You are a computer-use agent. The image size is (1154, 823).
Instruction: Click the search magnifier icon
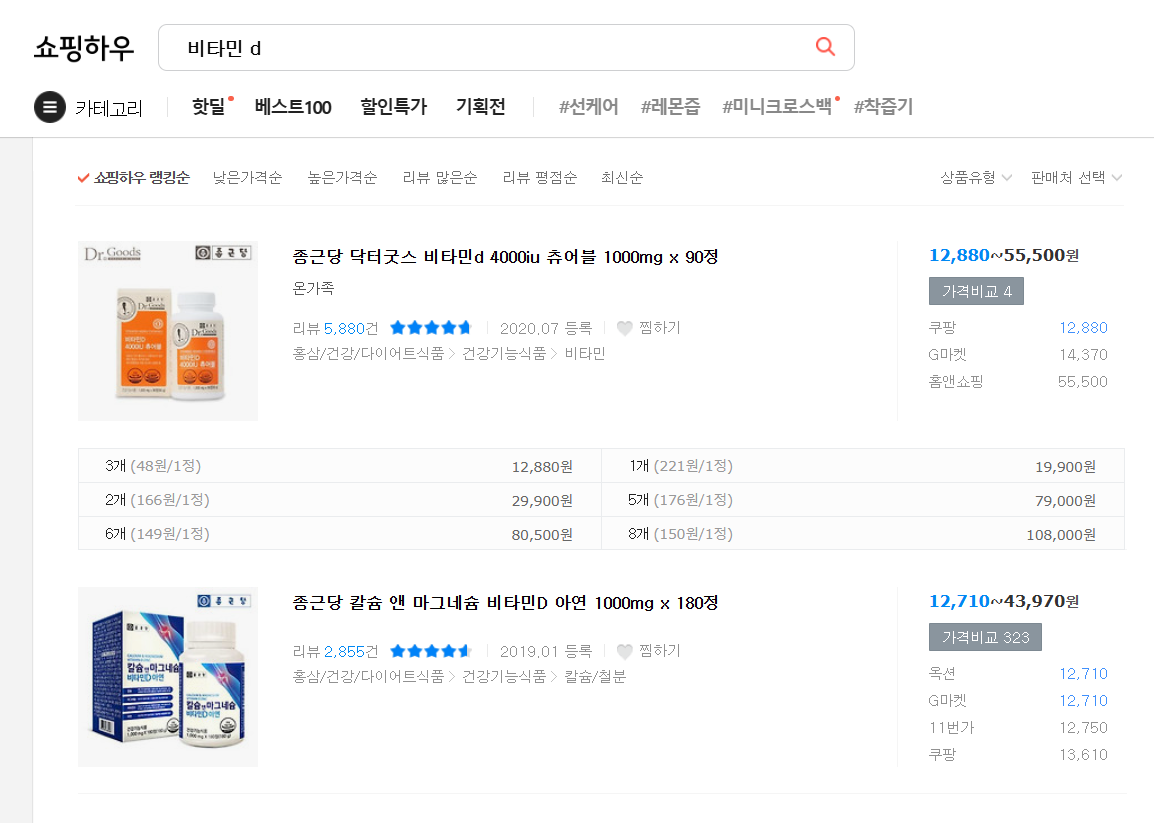[x=825, y=47]
